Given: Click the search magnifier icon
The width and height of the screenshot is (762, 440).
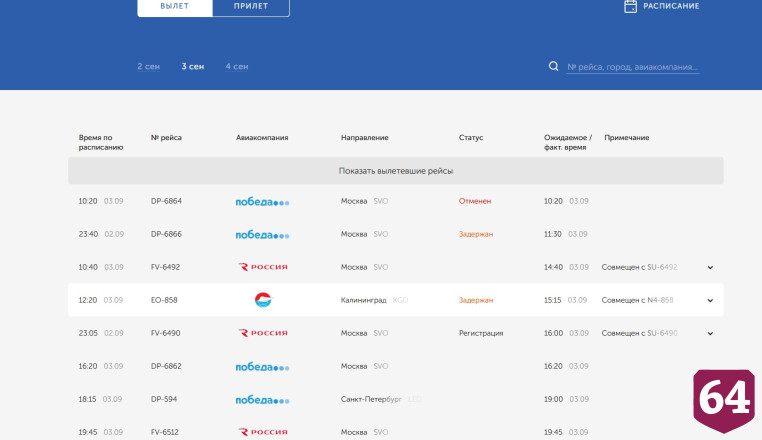Looking at the screenshot, I should pos(554,66).
